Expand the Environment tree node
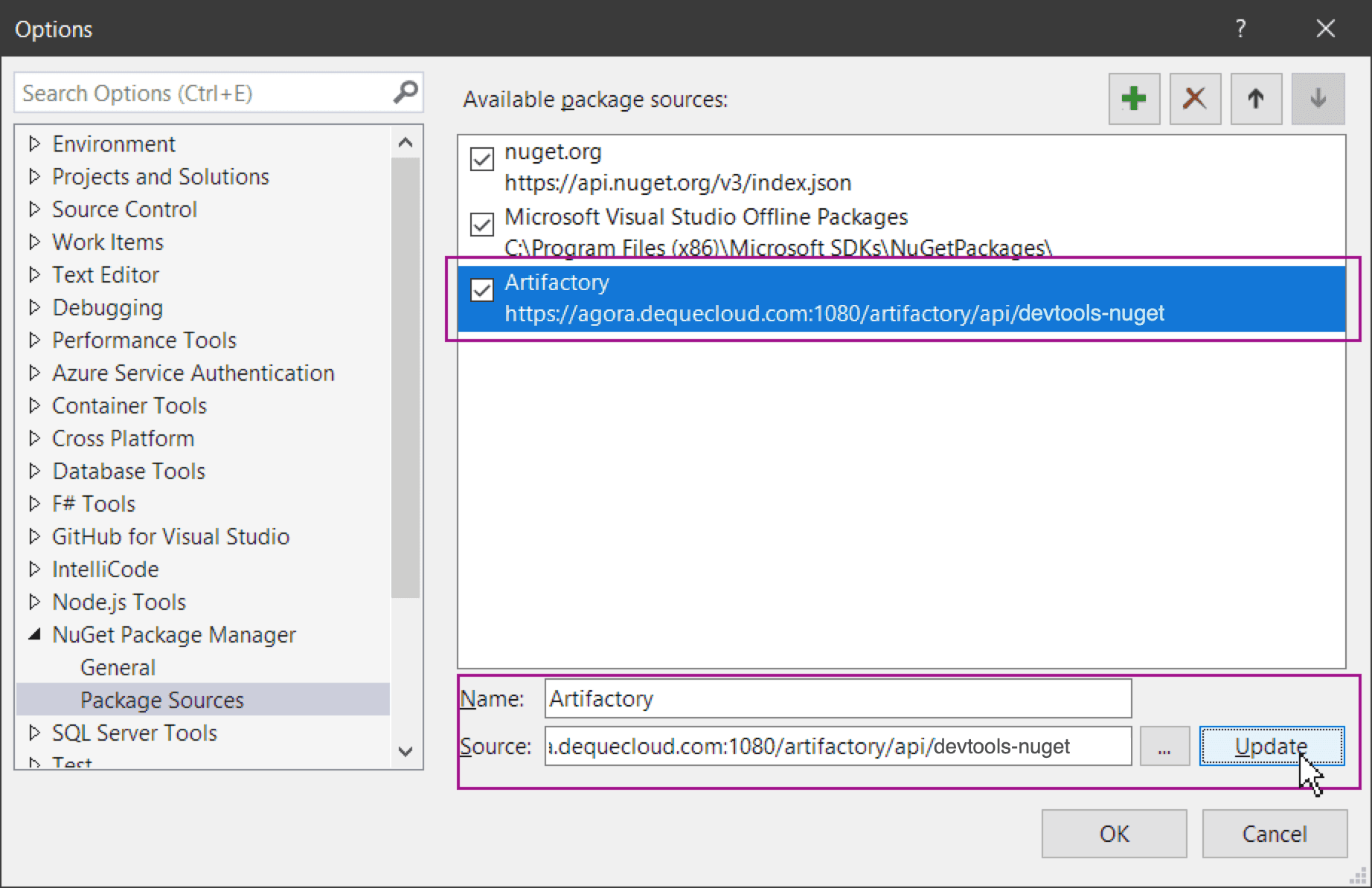 click(34, 144)
